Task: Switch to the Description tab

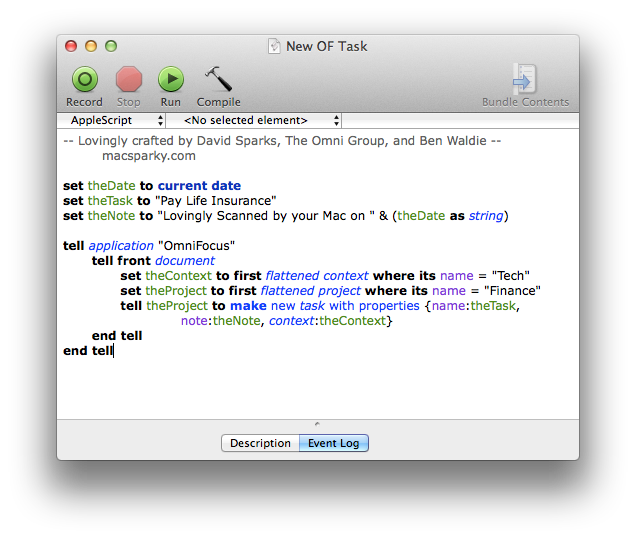Action: (260, 443)
